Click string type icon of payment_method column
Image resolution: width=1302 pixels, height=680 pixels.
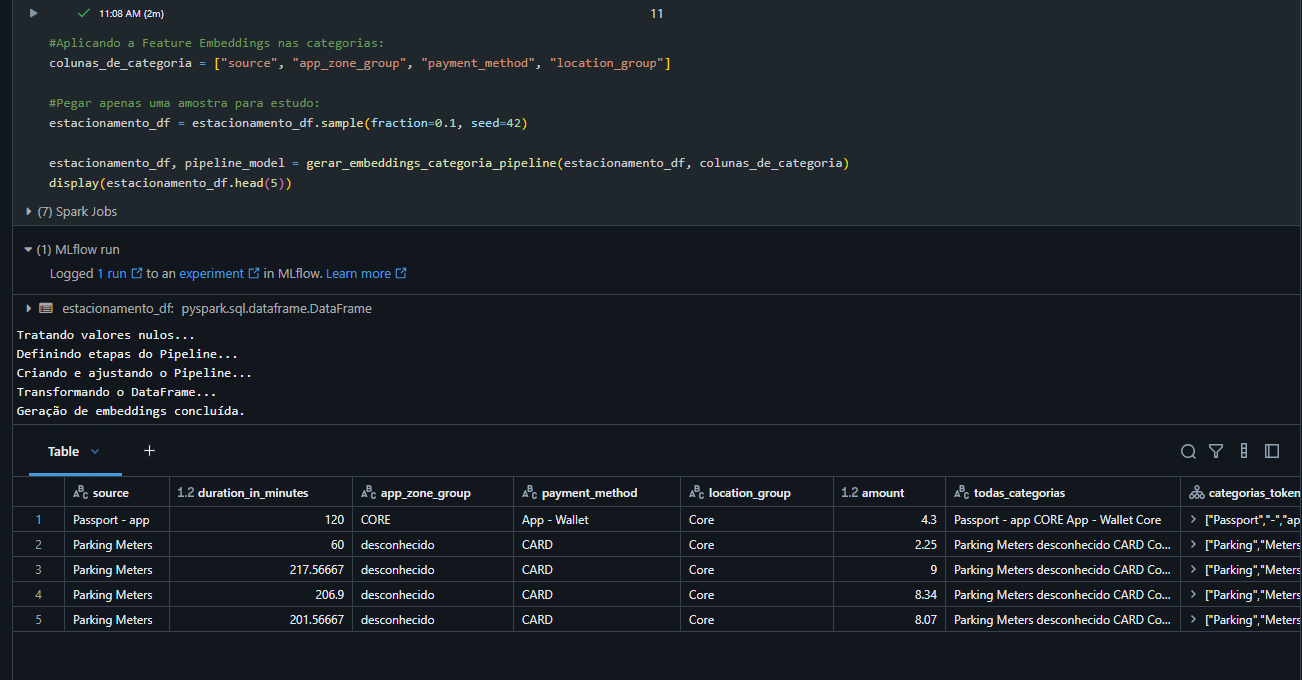pos(529,492)
